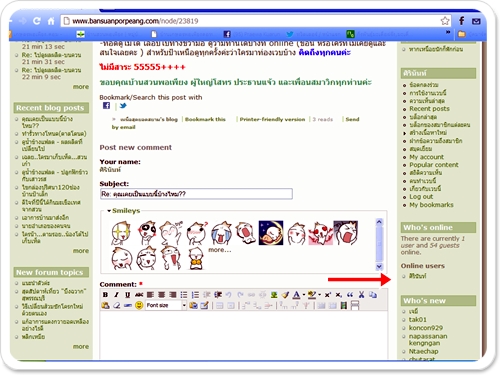The width and height of the screenshot is (500, 375).
Task: Open 'Printer-friendly version' link
Action: coord(272,119)
